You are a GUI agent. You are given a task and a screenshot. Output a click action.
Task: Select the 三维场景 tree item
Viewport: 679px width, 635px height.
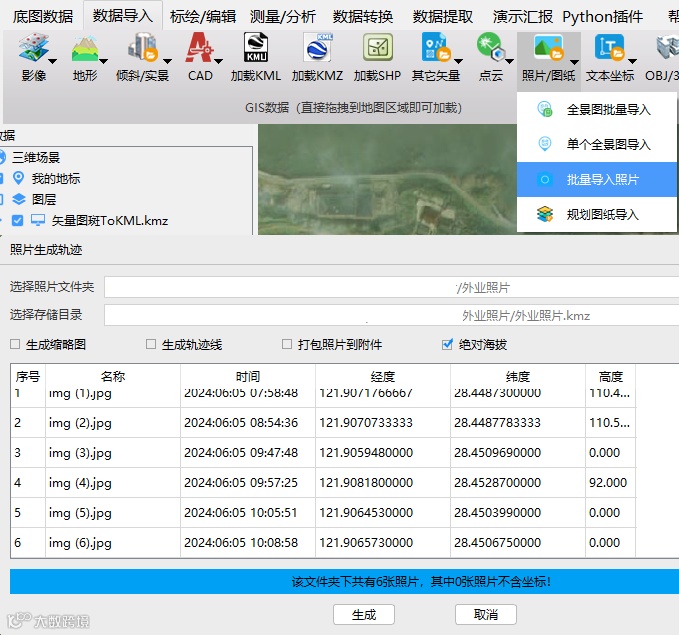[36, 157]
